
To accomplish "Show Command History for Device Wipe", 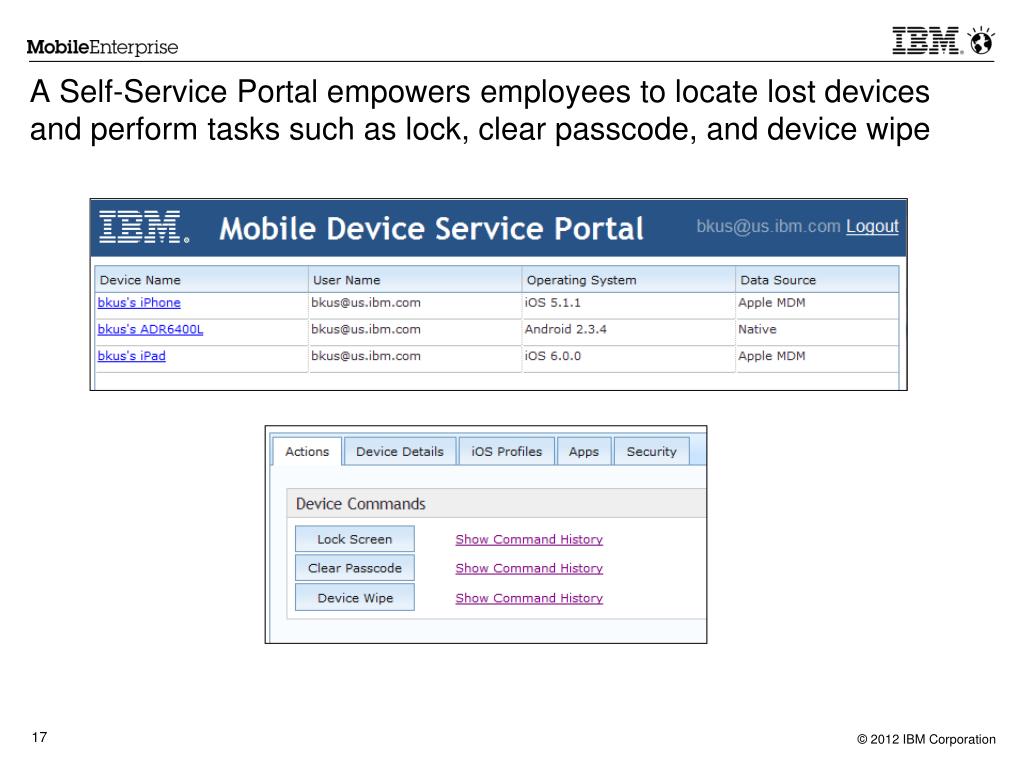I will 529,598.
